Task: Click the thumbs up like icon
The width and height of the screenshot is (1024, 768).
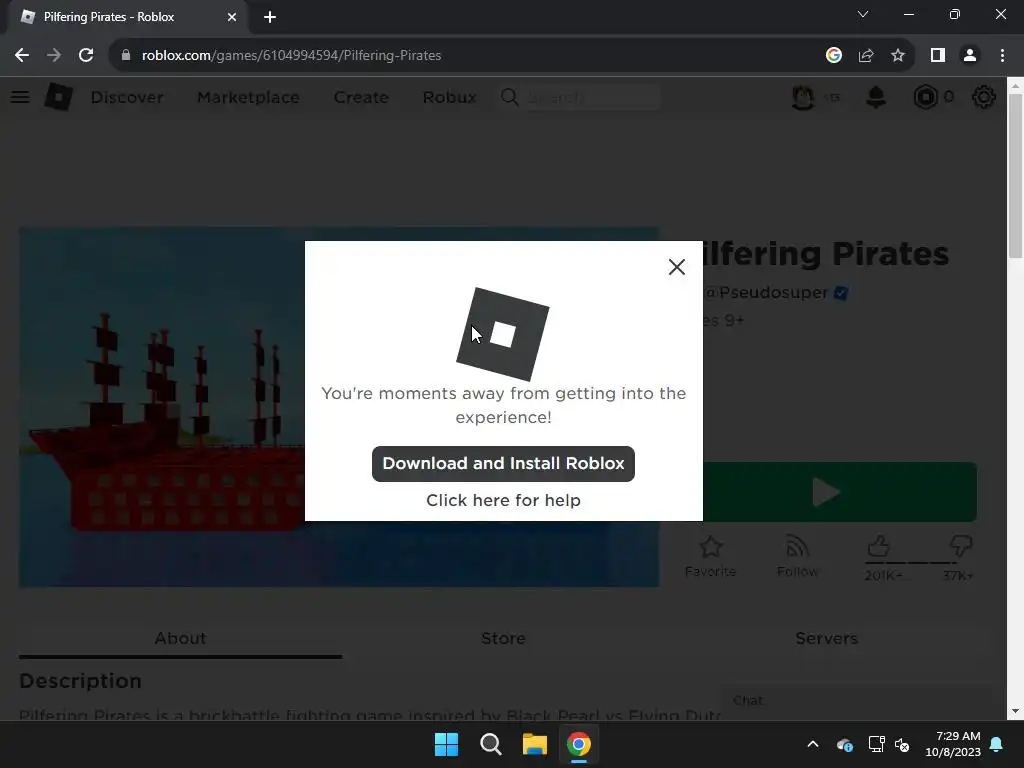Action: click(x=878, y=546)
